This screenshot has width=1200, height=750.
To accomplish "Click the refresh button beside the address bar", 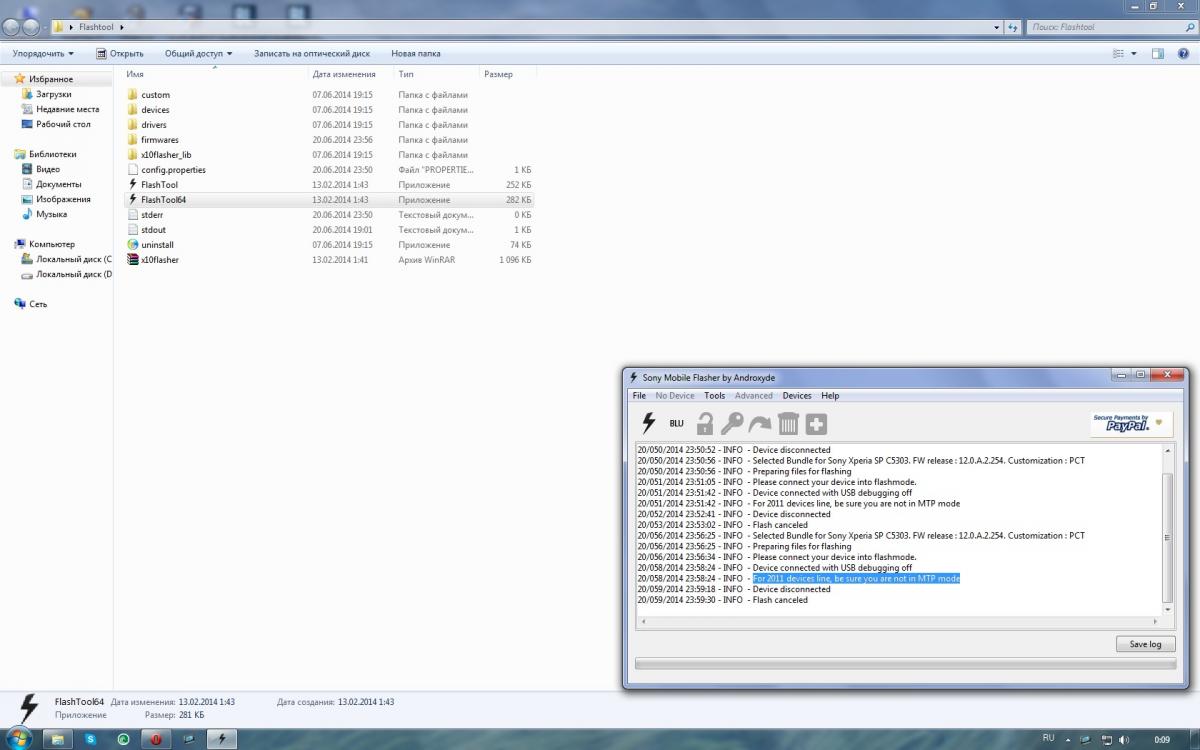I will tap(1014, 27).
